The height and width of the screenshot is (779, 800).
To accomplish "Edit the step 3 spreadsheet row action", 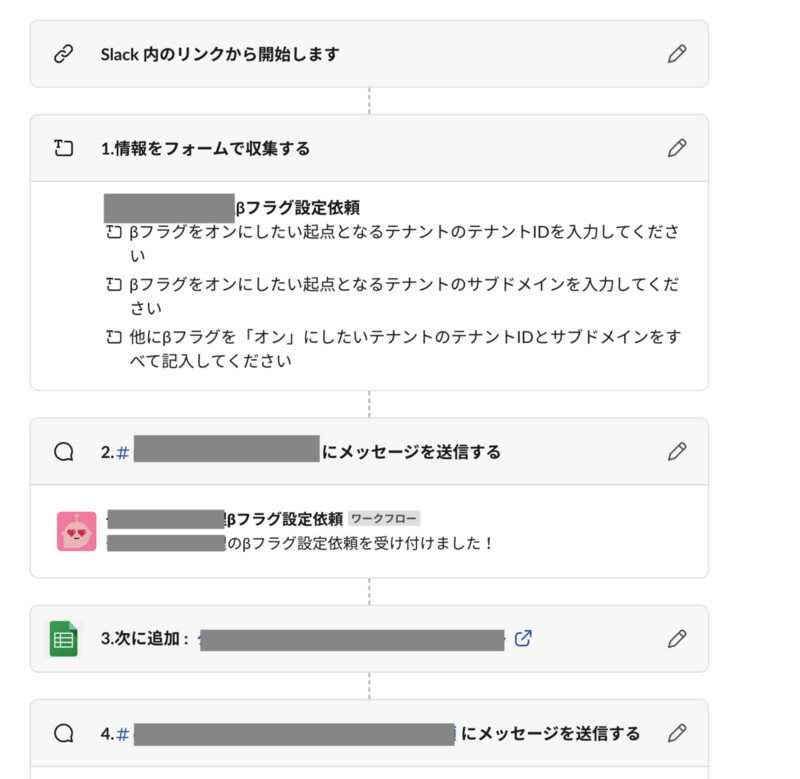I will point(677,639).
